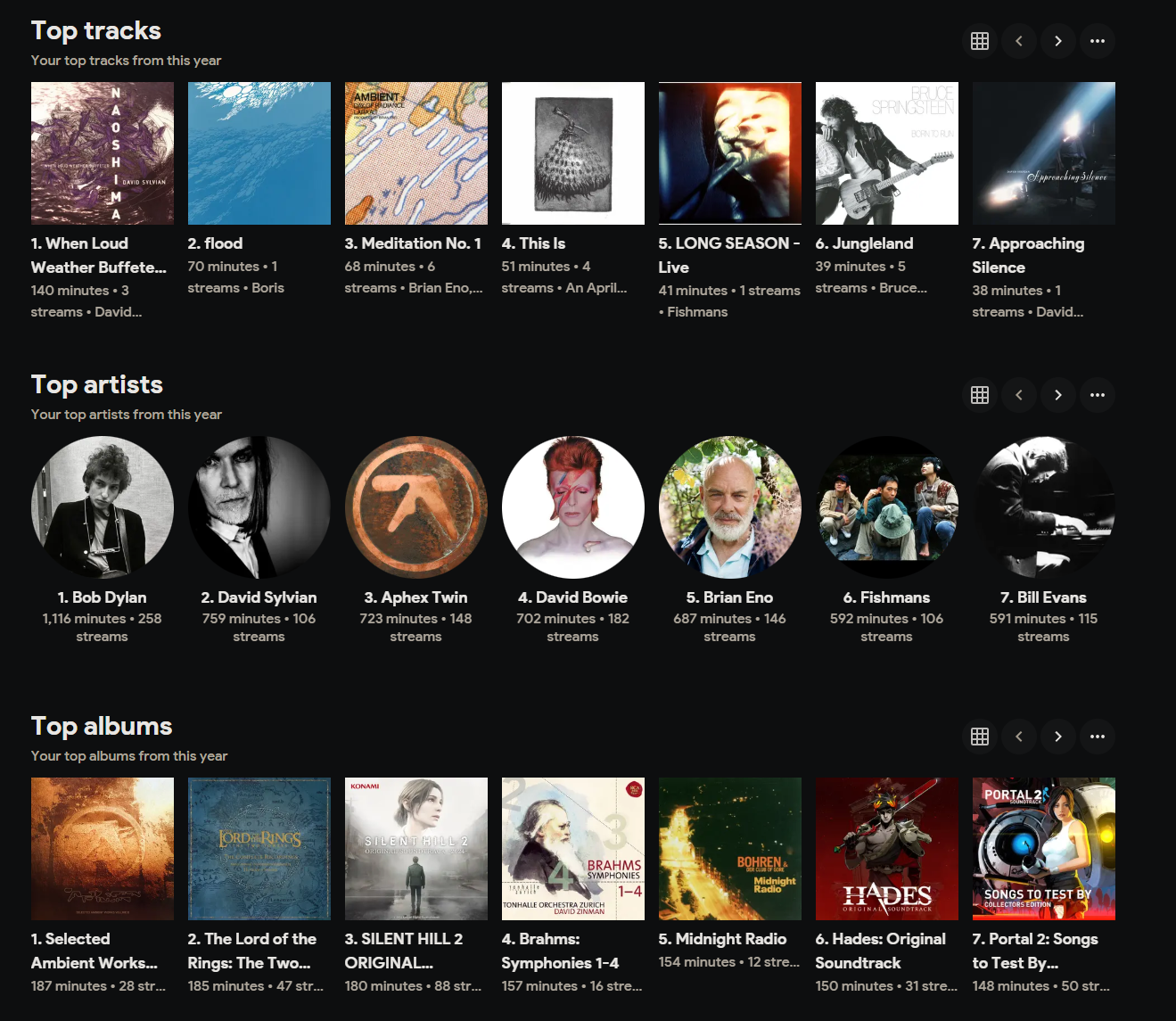Switch Top albums to grid view
Screen dimensions: 1176x1021
point(980,737)
